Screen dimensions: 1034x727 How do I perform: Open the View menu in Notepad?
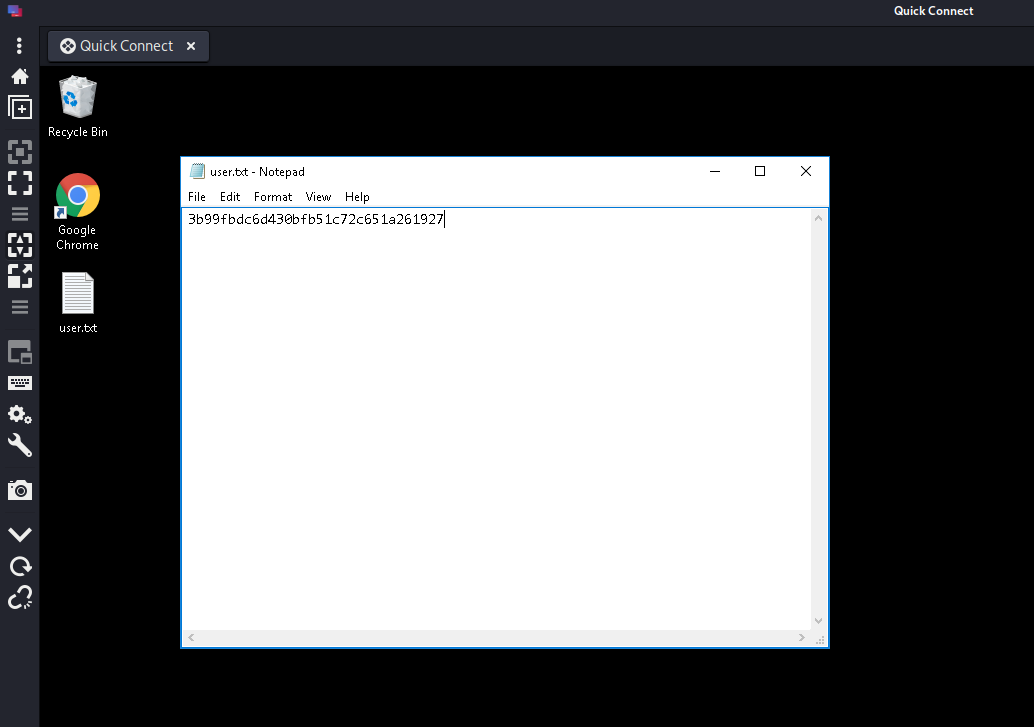tap(318, 197)
